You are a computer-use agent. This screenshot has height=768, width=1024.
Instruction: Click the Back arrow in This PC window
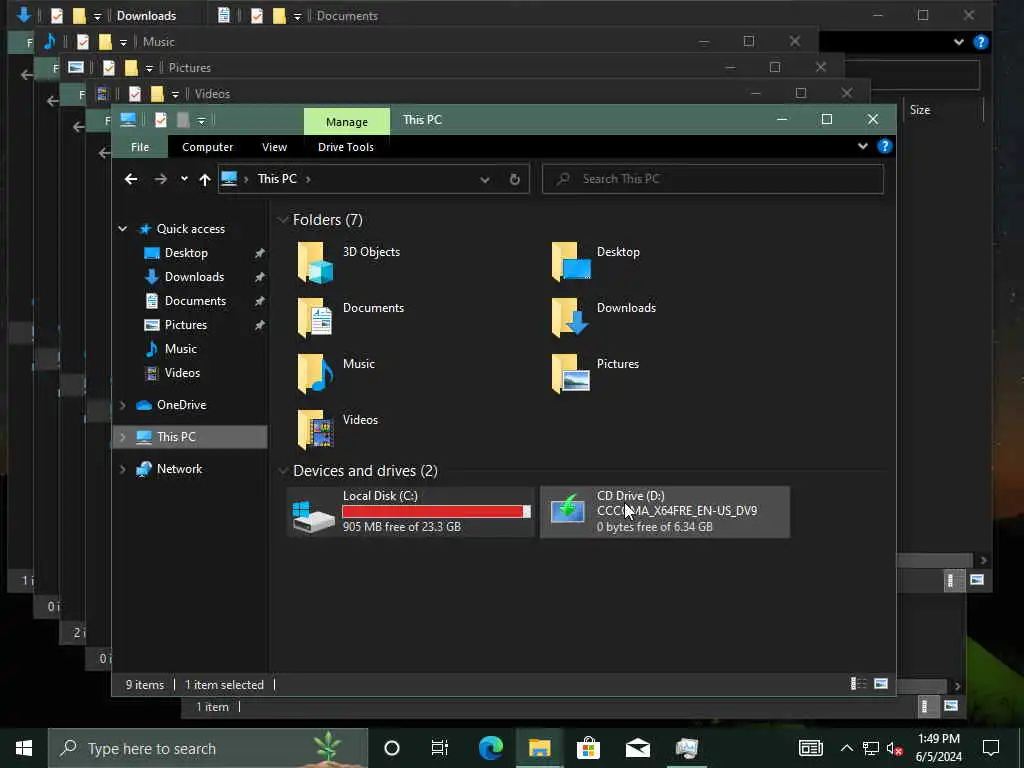click(x=131, y=179)
